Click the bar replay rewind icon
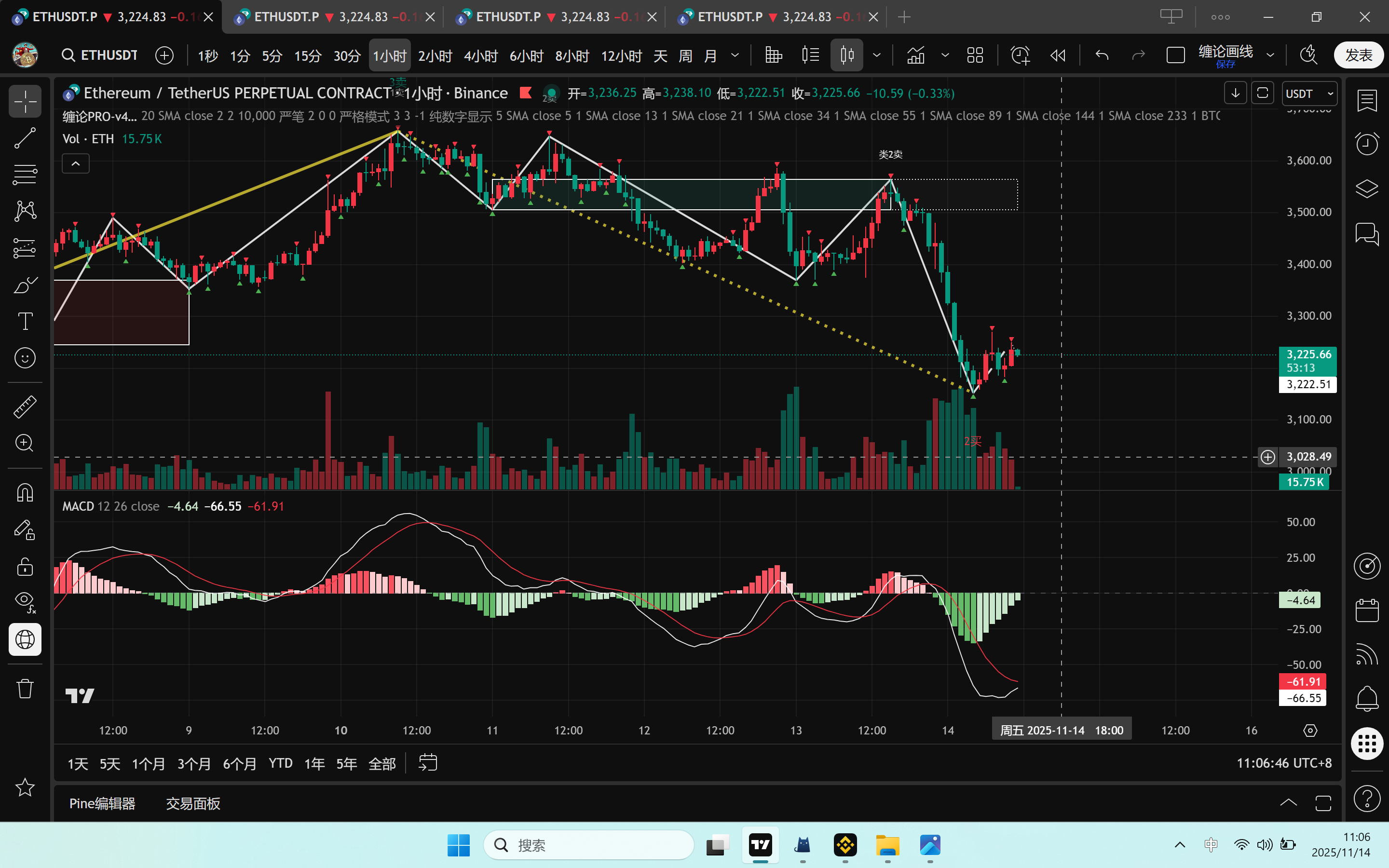The height and width of the screenshot is (868, 1389). (x=1057, y=55)
